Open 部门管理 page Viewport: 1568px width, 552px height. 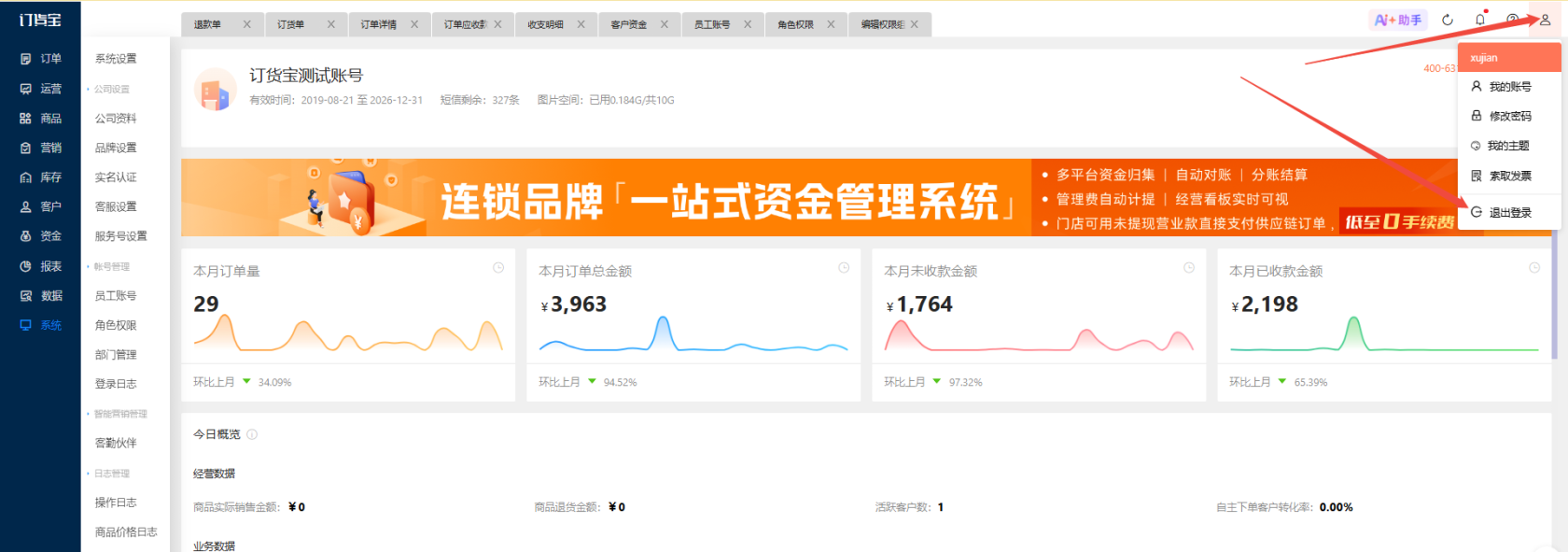click(x=116, y=355)
